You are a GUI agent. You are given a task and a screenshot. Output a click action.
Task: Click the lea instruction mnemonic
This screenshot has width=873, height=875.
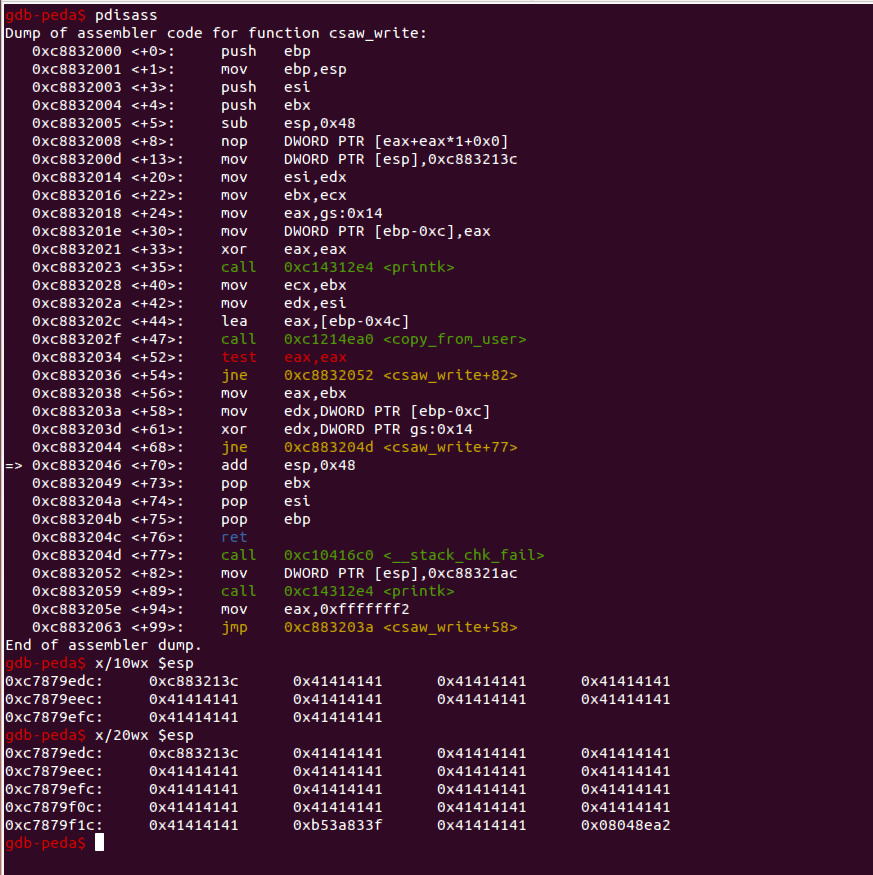pos(233,321)
